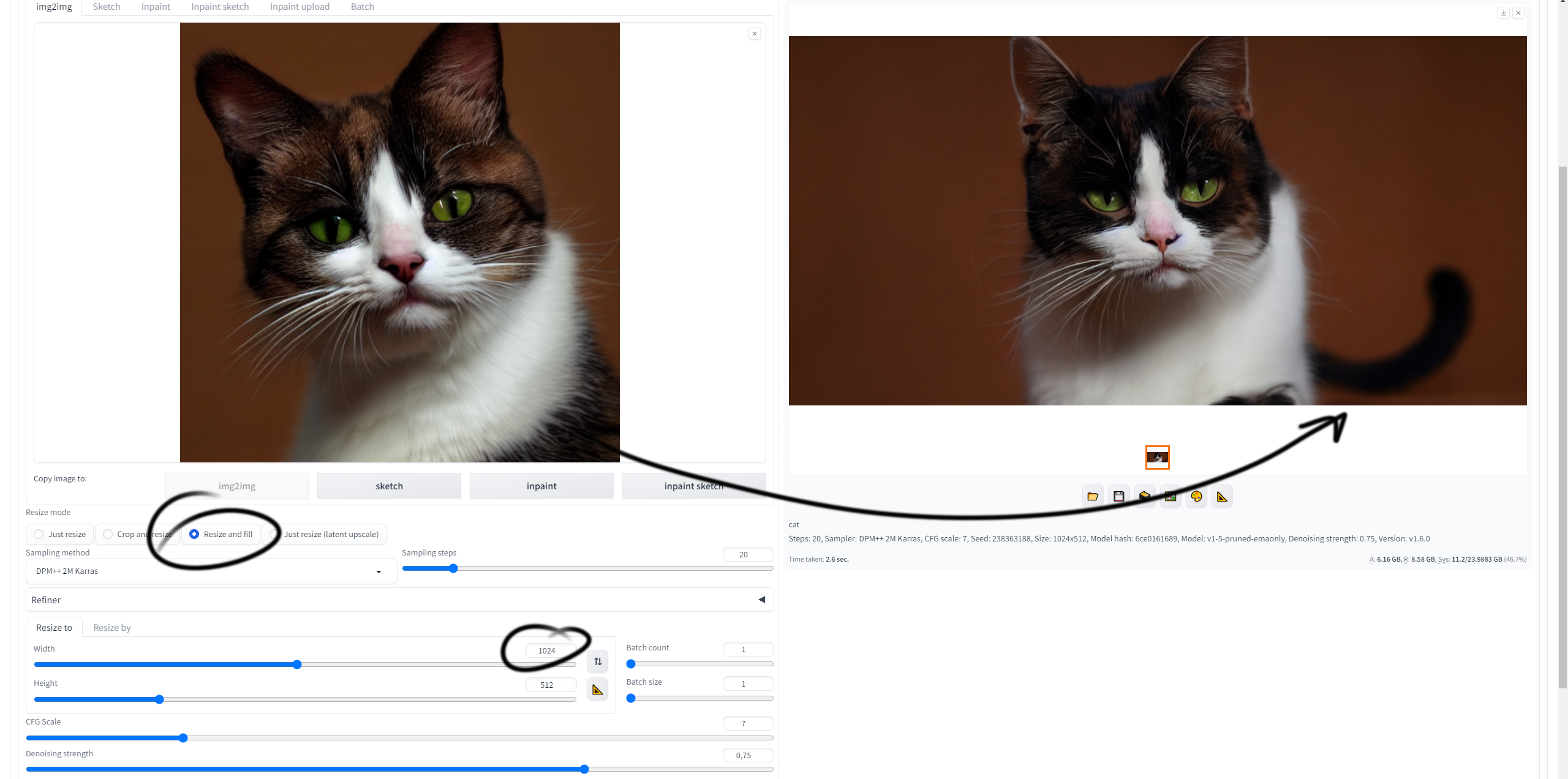Screen dimensions: 1568x779
Task: Remove the input cat image with X
Action: pos(755,34)
